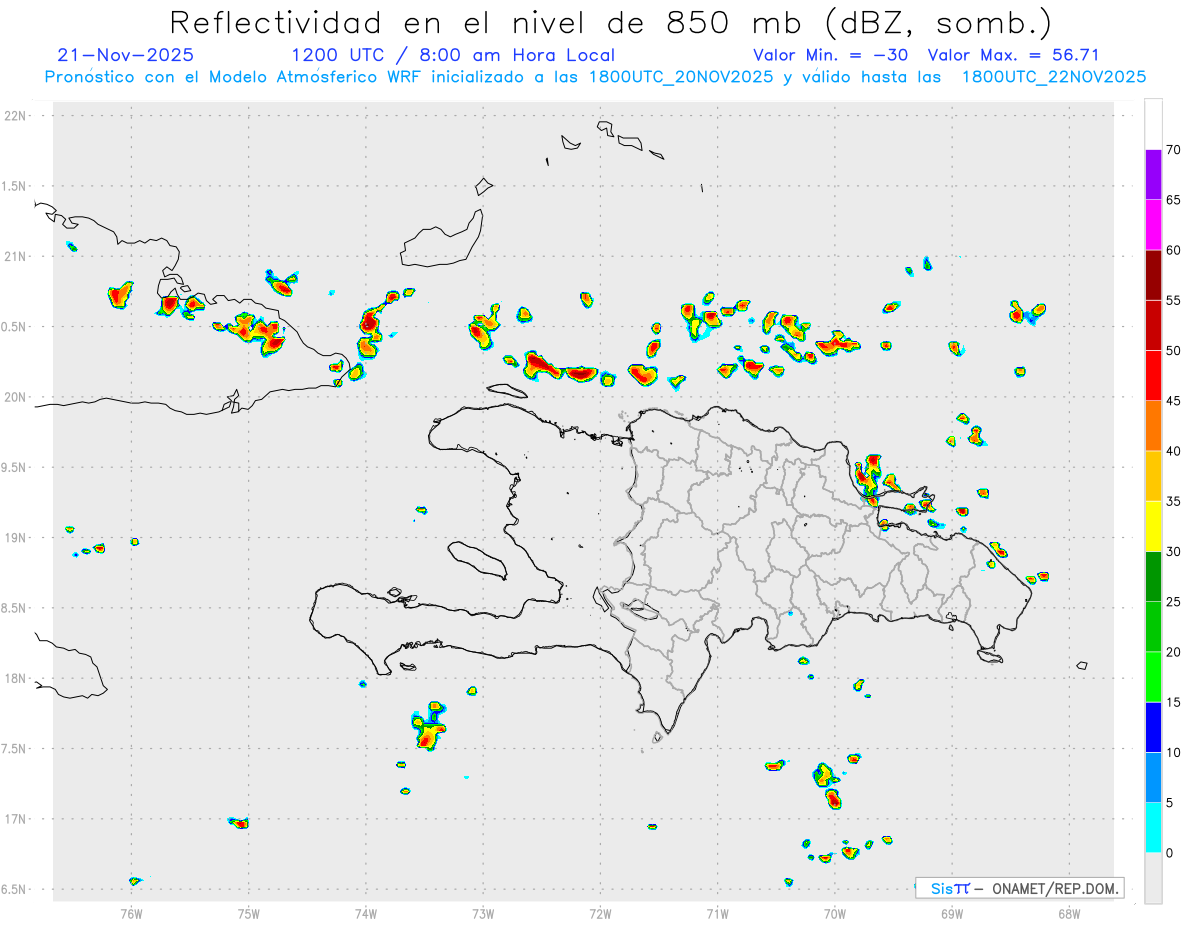Pick the dark green 25–30 dBZ colorbar segment

1153,577
